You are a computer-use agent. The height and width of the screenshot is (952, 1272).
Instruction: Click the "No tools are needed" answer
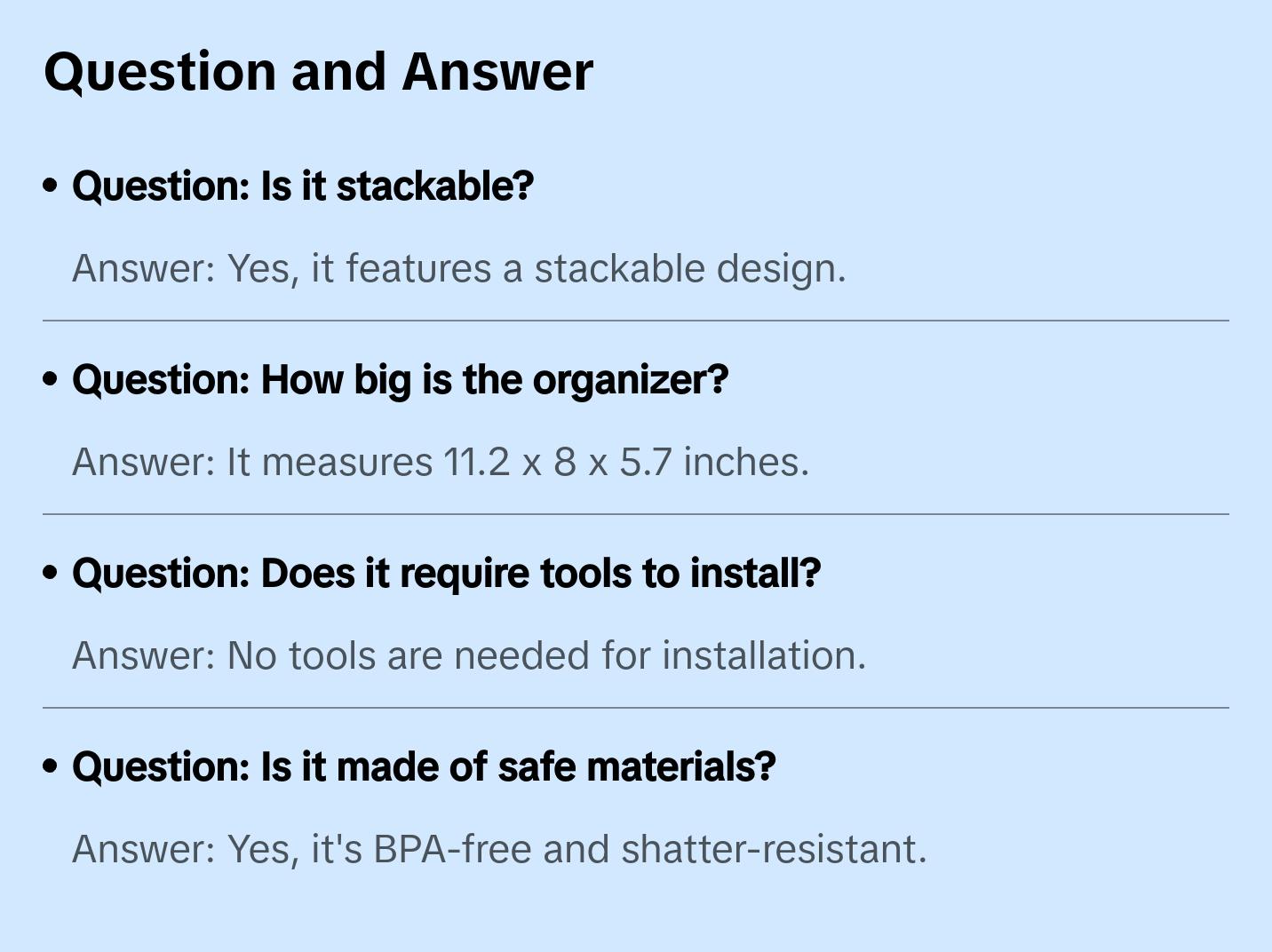tap(468, 655)
